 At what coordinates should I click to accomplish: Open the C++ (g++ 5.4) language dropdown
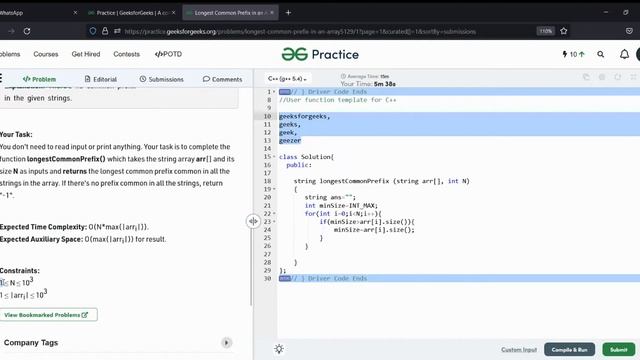(287, 78)
